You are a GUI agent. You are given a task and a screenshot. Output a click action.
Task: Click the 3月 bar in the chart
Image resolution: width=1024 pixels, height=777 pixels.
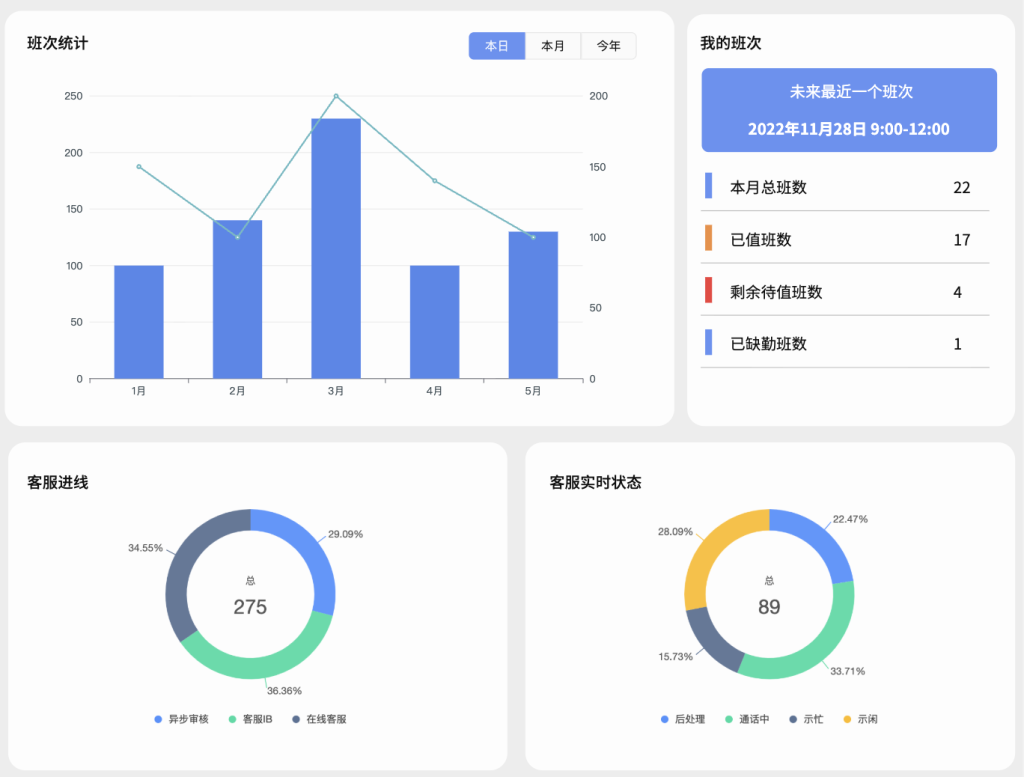pos(336,248)
